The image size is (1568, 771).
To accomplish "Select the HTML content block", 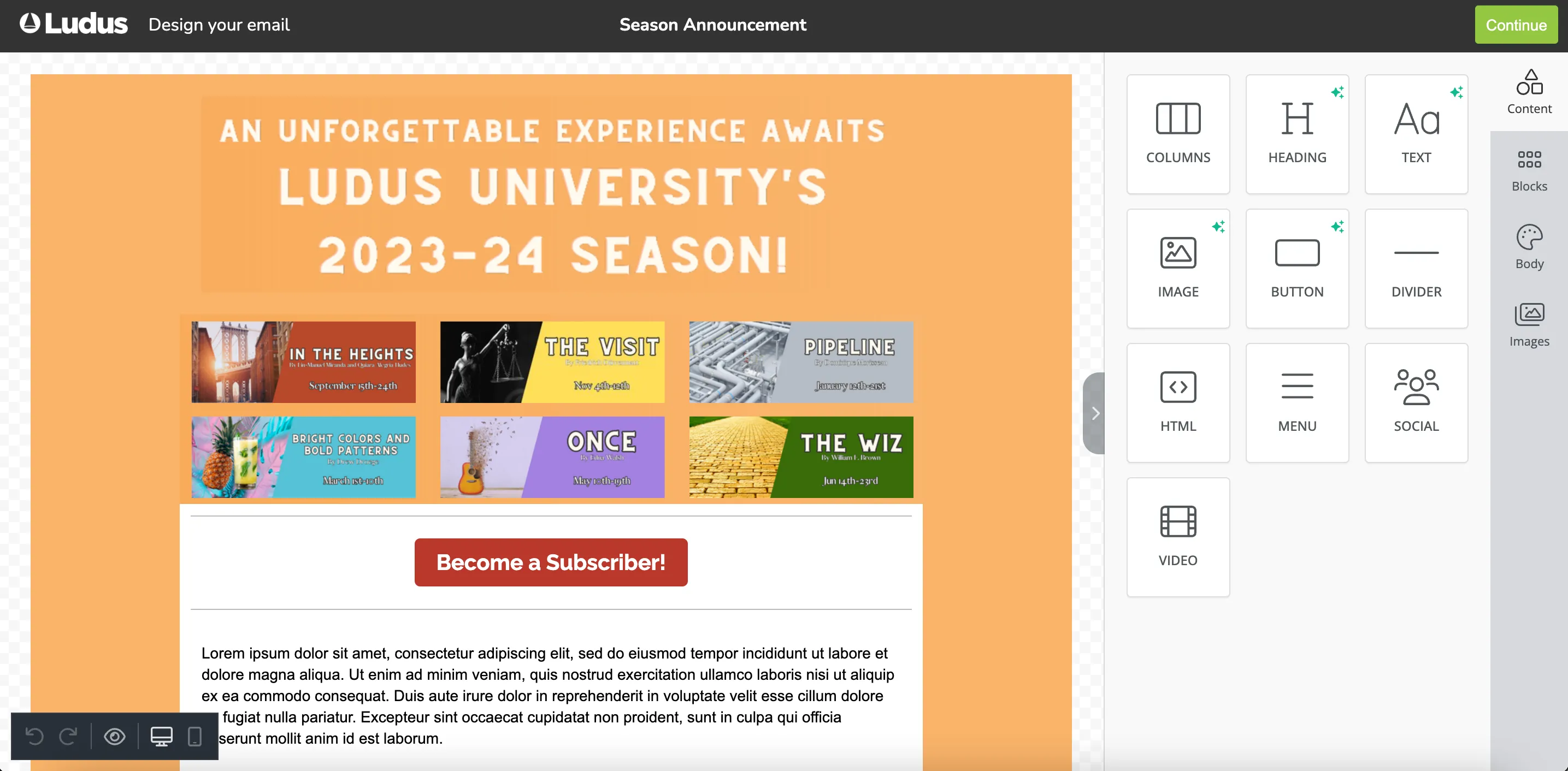I will (1178, 403).
